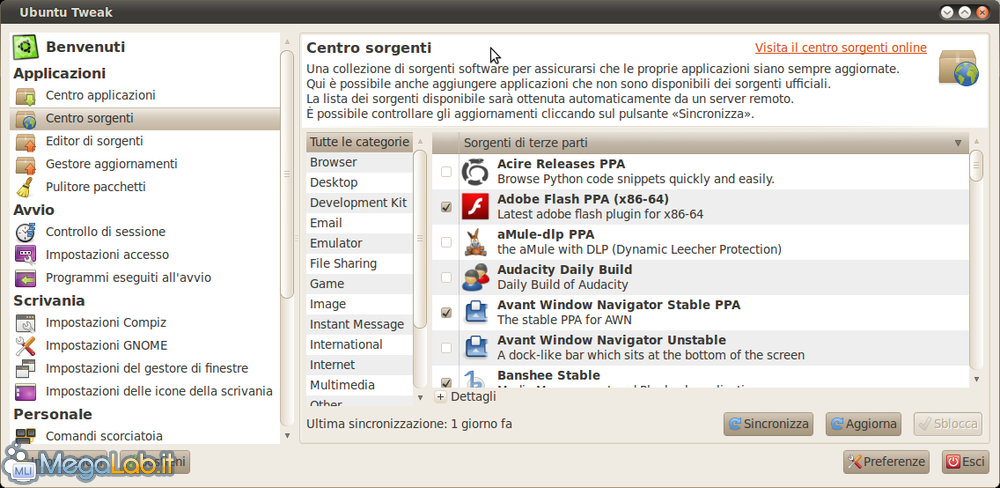Click the Editor di sorgenti icon

[x=26, y=142]
